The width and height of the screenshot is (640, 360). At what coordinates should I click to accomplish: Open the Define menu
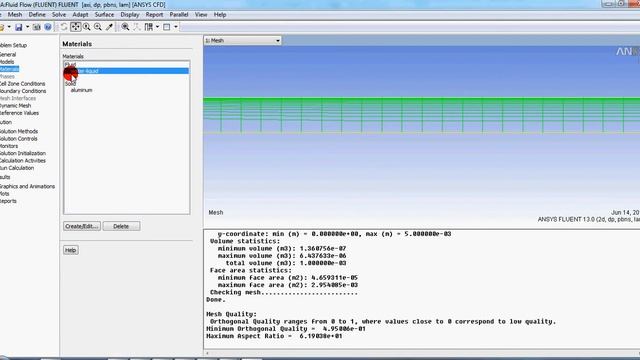click(37, 15)
